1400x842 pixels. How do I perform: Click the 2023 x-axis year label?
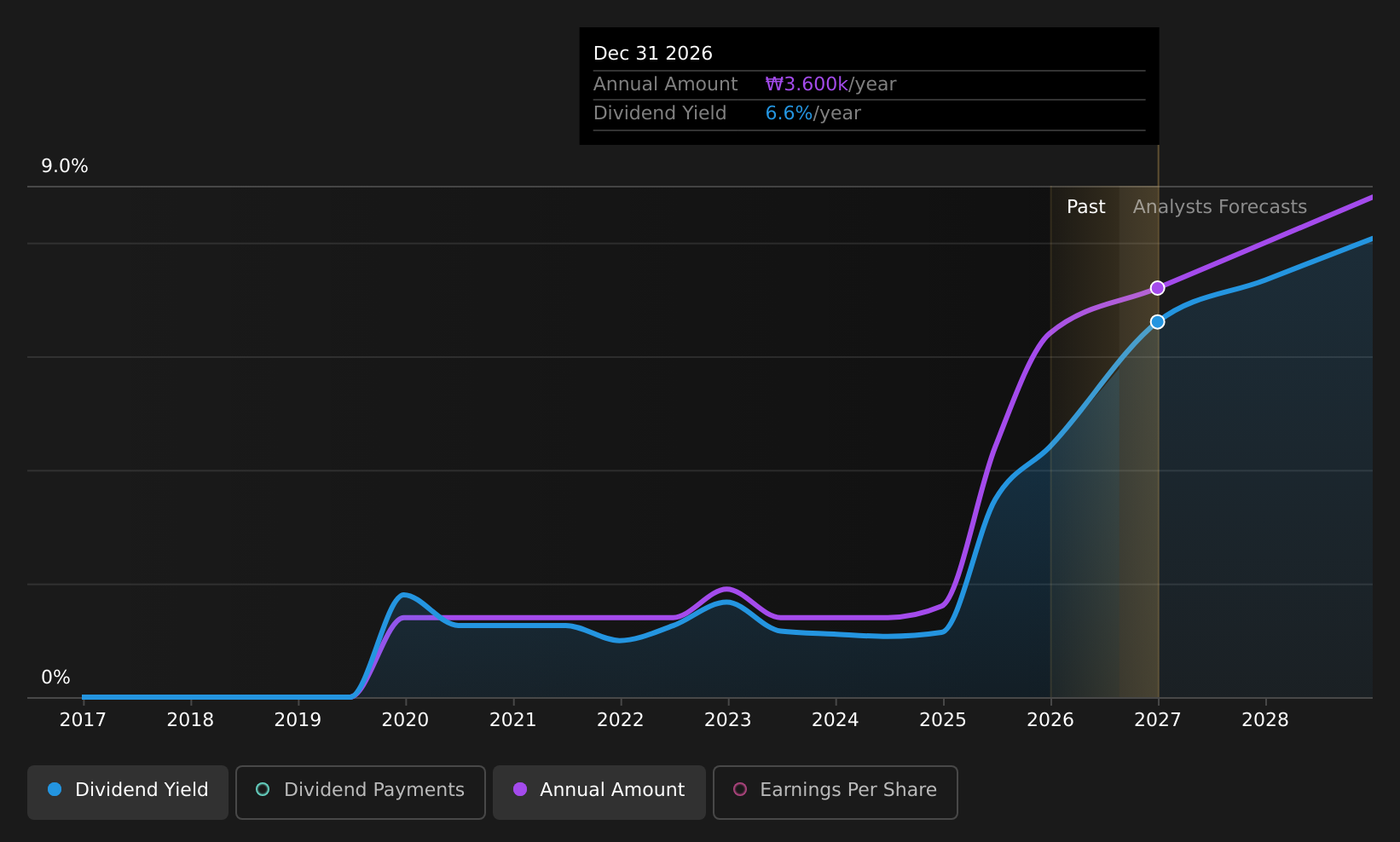[x=727, y=720]
